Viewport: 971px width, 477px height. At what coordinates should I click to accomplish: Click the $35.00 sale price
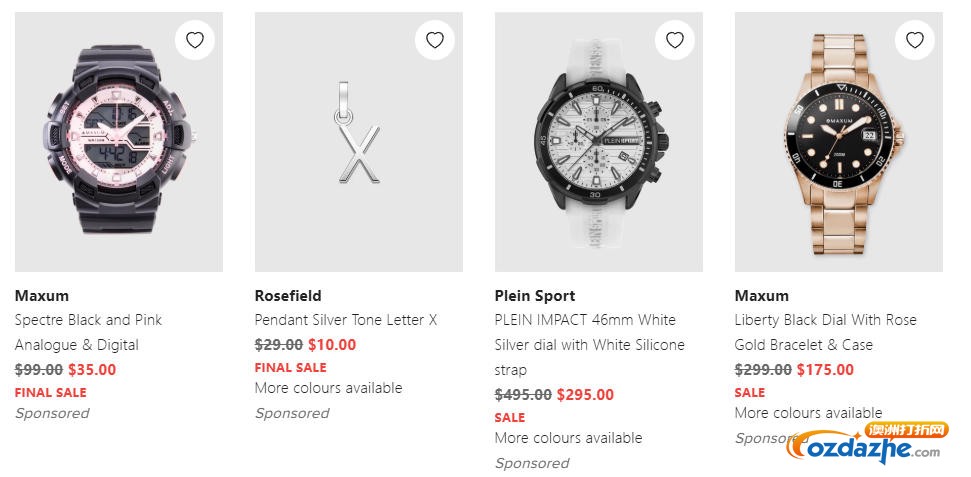(x=92, y=369)
